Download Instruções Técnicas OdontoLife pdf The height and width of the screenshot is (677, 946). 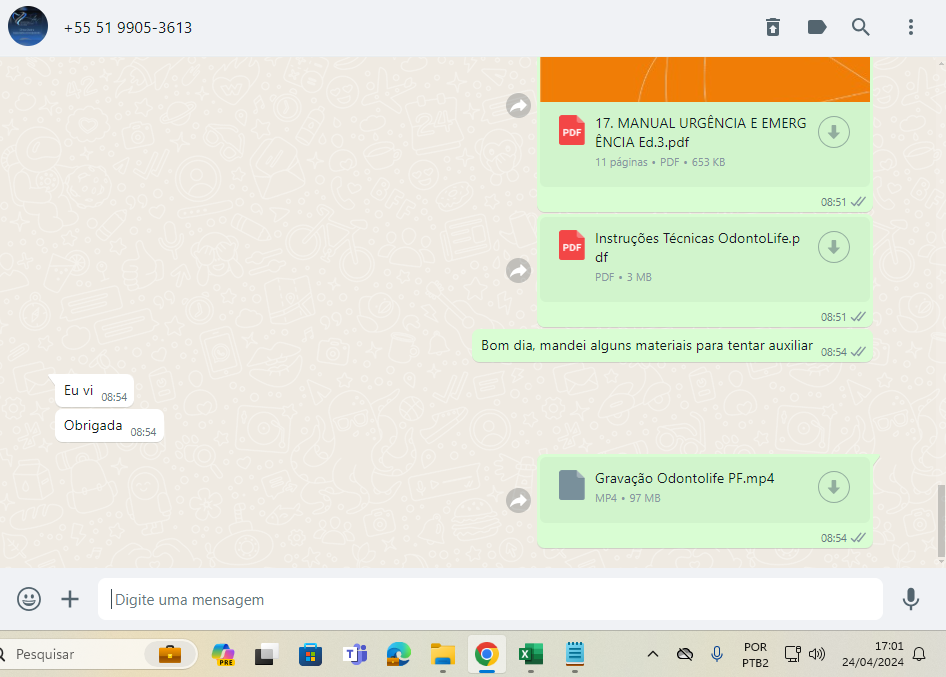[x=834, y=247]
